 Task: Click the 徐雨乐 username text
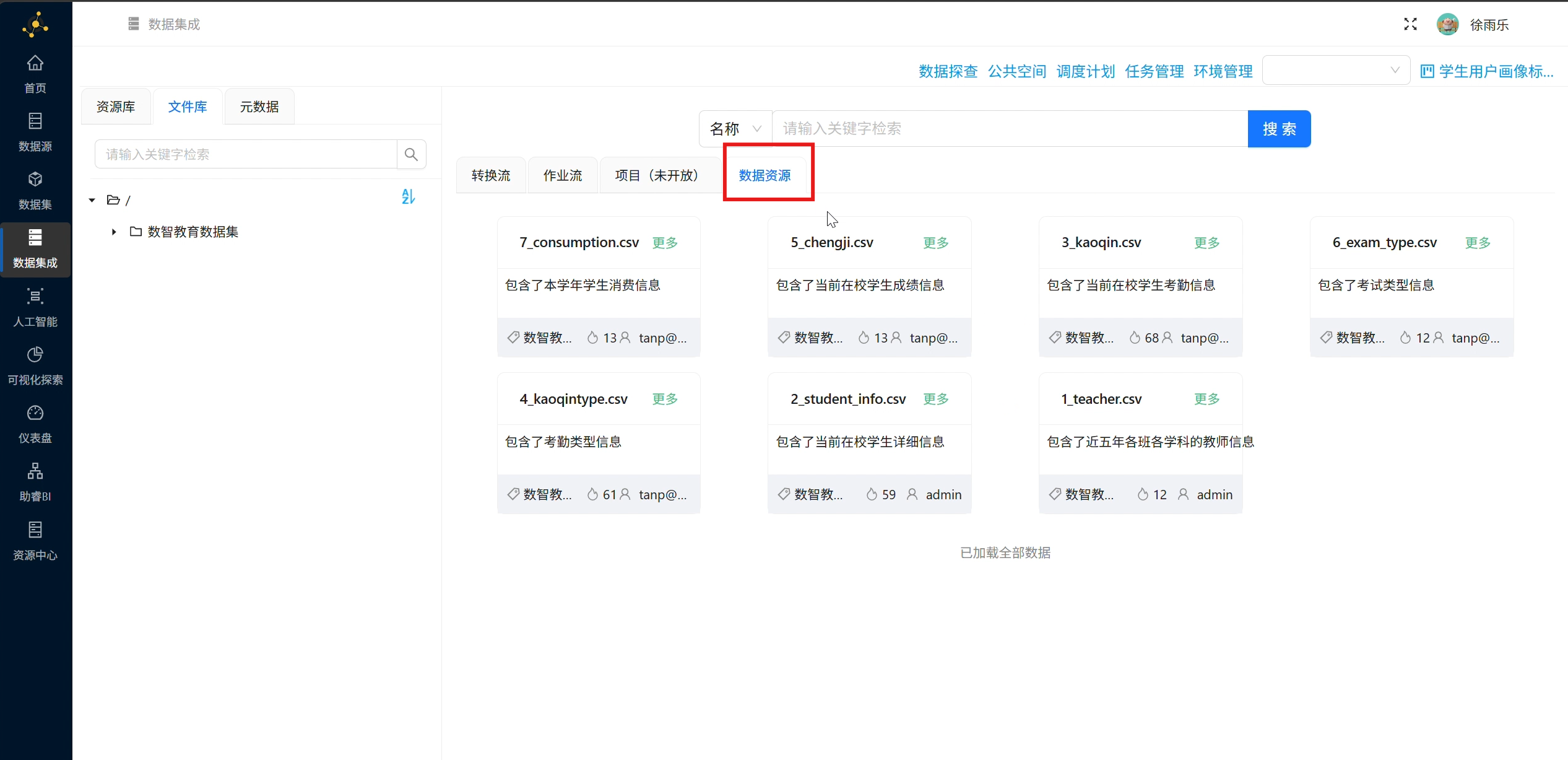tap(1489, 25)
